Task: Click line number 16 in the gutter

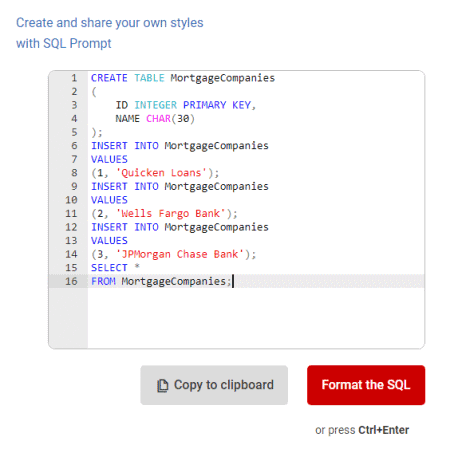Action: click(71, 281)
